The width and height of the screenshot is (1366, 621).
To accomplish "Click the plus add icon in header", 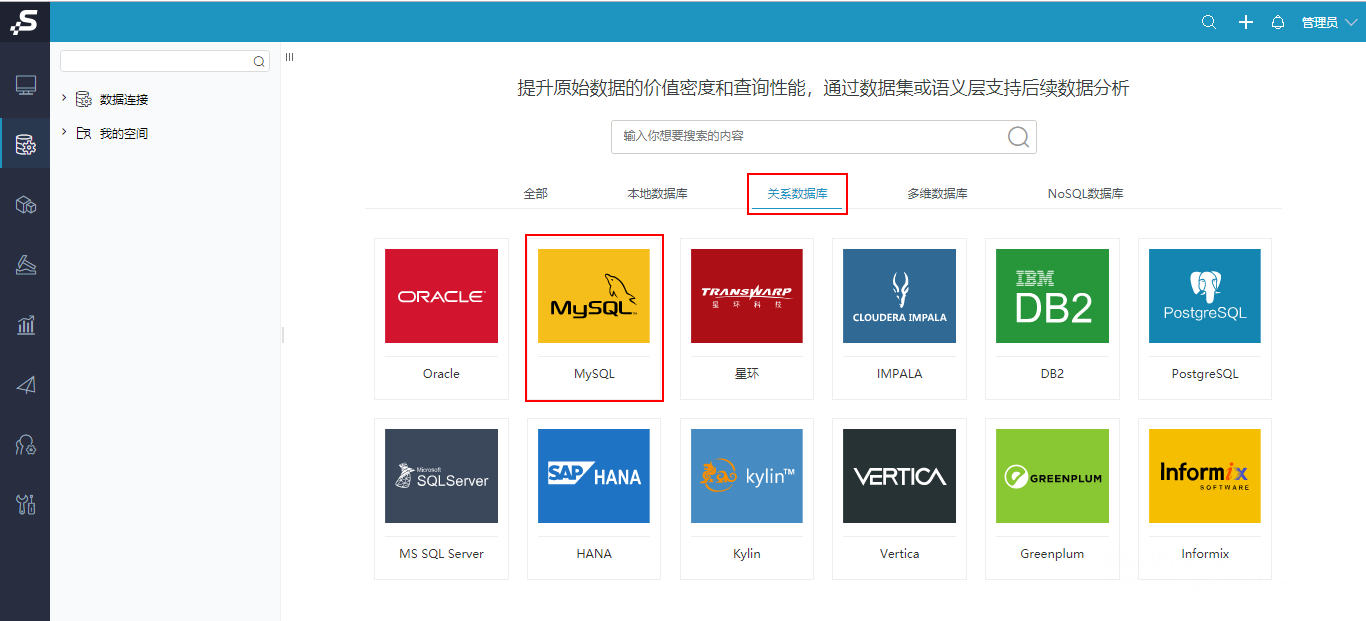I will coord(1246,22).
